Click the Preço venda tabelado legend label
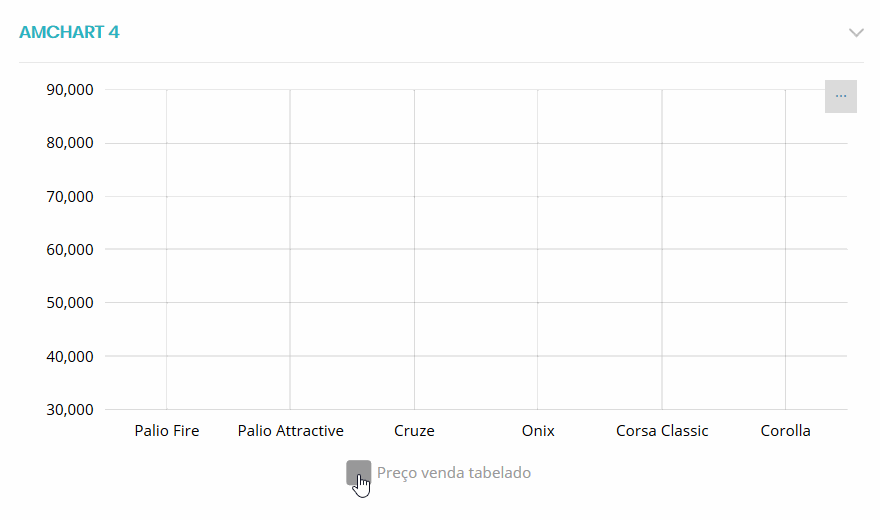The width and height of the screenshot is (880, 520). (454, 473)
